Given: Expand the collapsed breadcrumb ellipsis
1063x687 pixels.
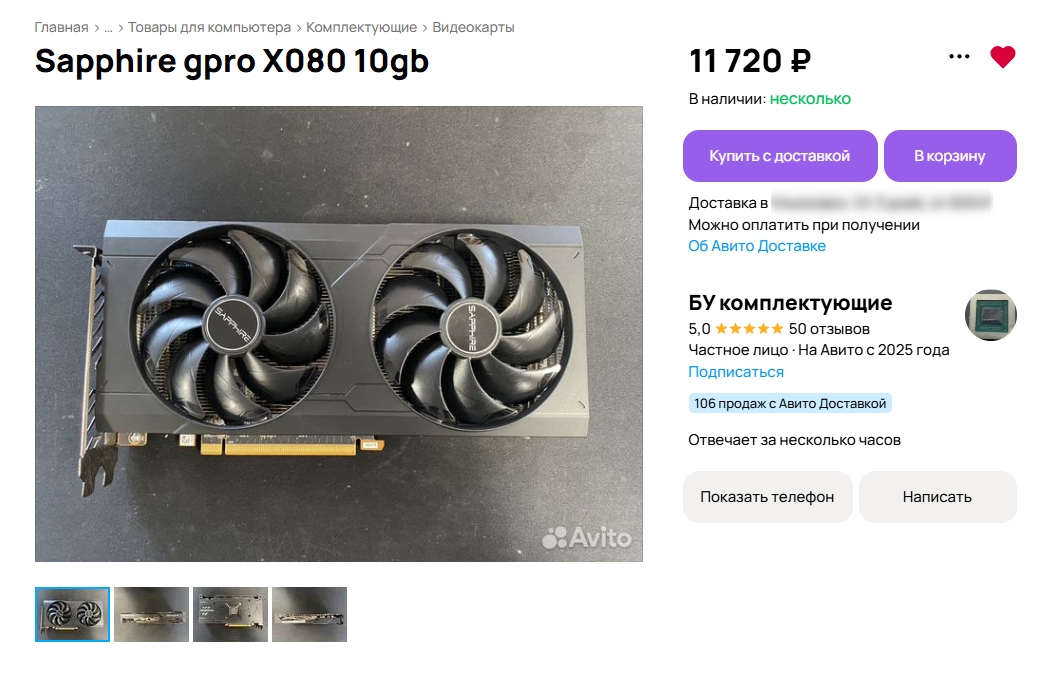Looking at the screenshot, I should coord(108,28).
